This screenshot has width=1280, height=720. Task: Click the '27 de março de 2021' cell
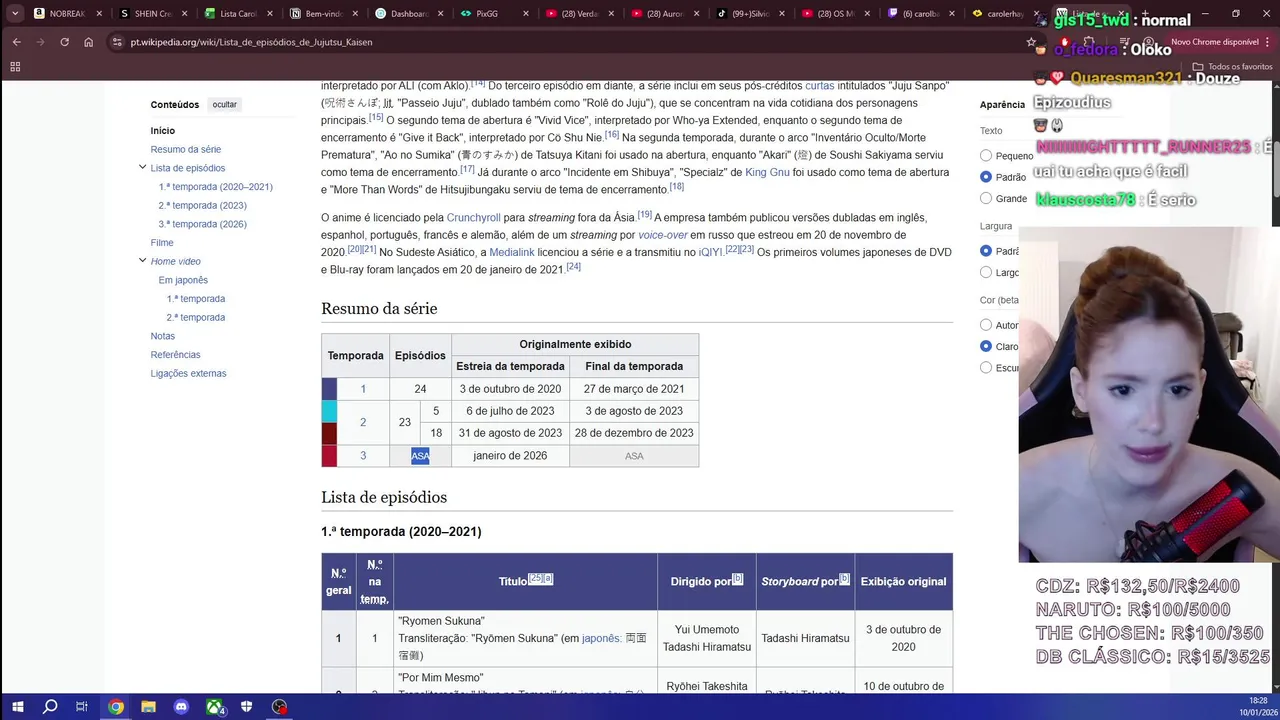tap(634, 389)
